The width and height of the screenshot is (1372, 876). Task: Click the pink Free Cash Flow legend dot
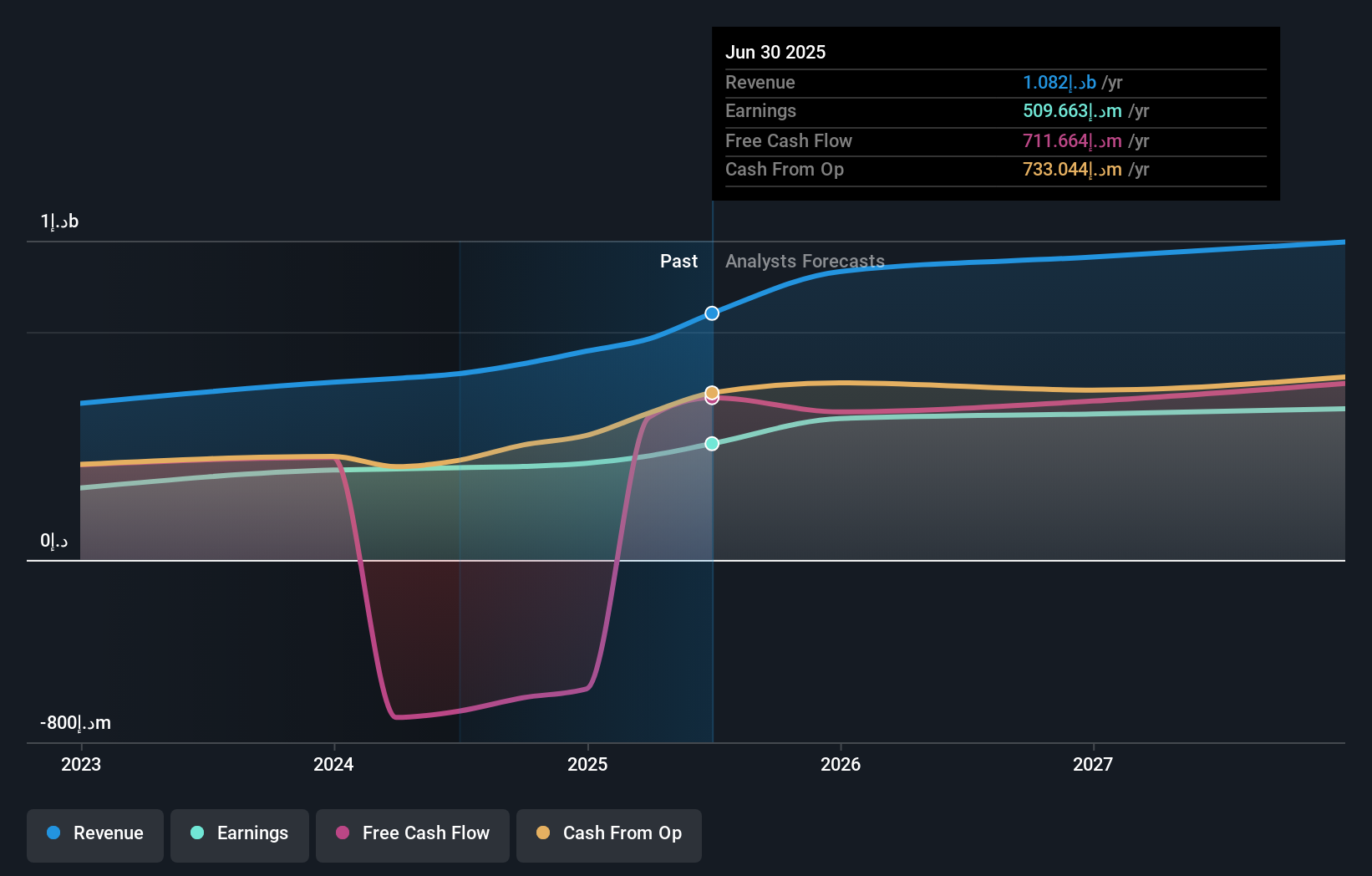[341, 833]
